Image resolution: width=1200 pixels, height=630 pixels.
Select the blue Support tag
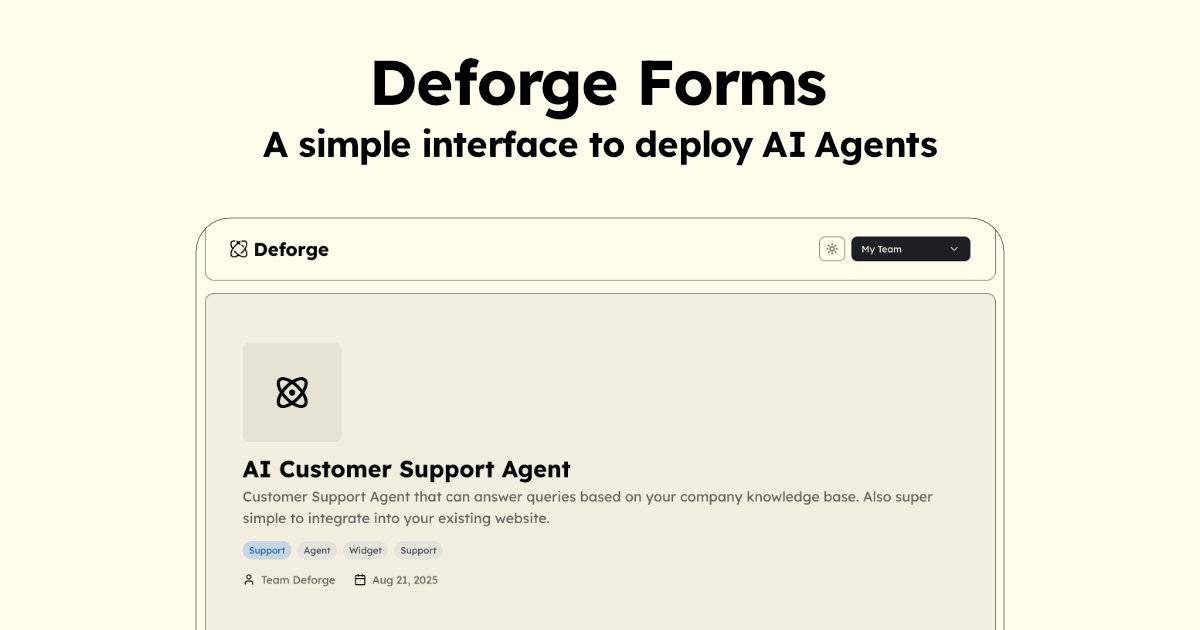click(267, 550)
